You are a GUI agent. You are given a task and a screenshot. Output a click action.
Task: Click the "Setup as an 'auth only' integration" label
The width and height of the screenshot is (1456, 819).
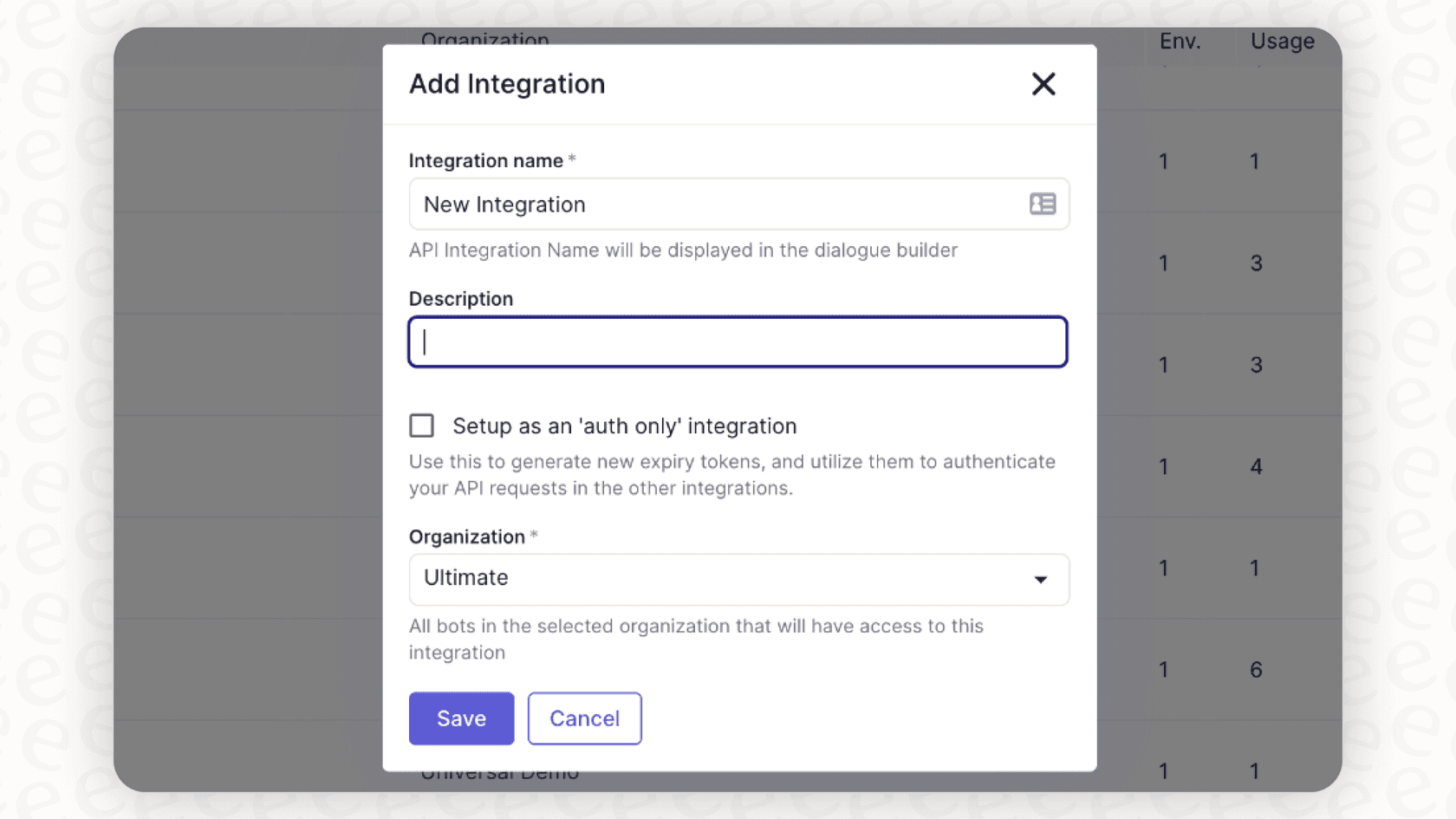click(x=624, y=426)
